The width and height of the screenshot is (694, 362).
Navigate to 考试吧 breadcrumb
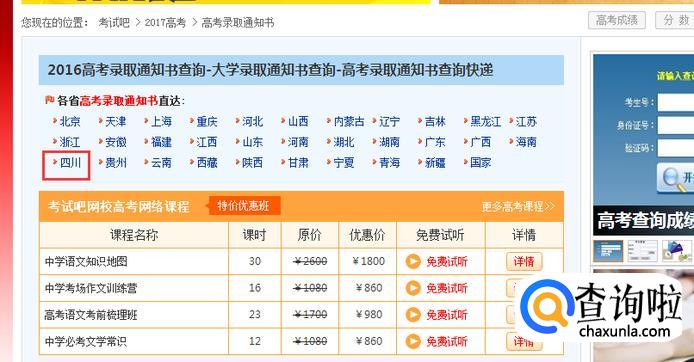click(x=114, y=23)
